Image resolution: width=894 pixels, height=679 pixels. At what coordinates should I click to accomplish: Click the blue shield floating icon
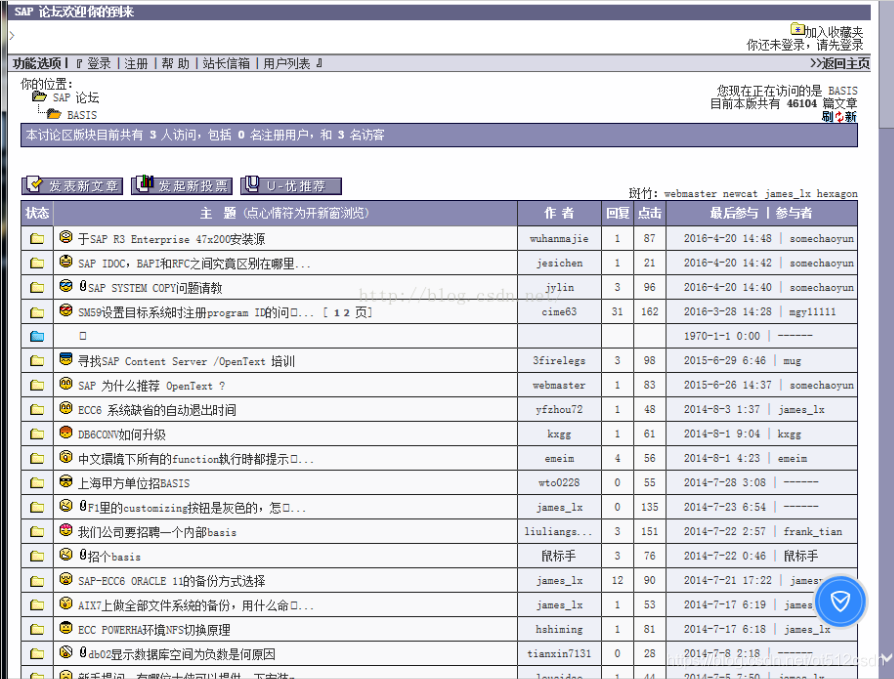840,601
